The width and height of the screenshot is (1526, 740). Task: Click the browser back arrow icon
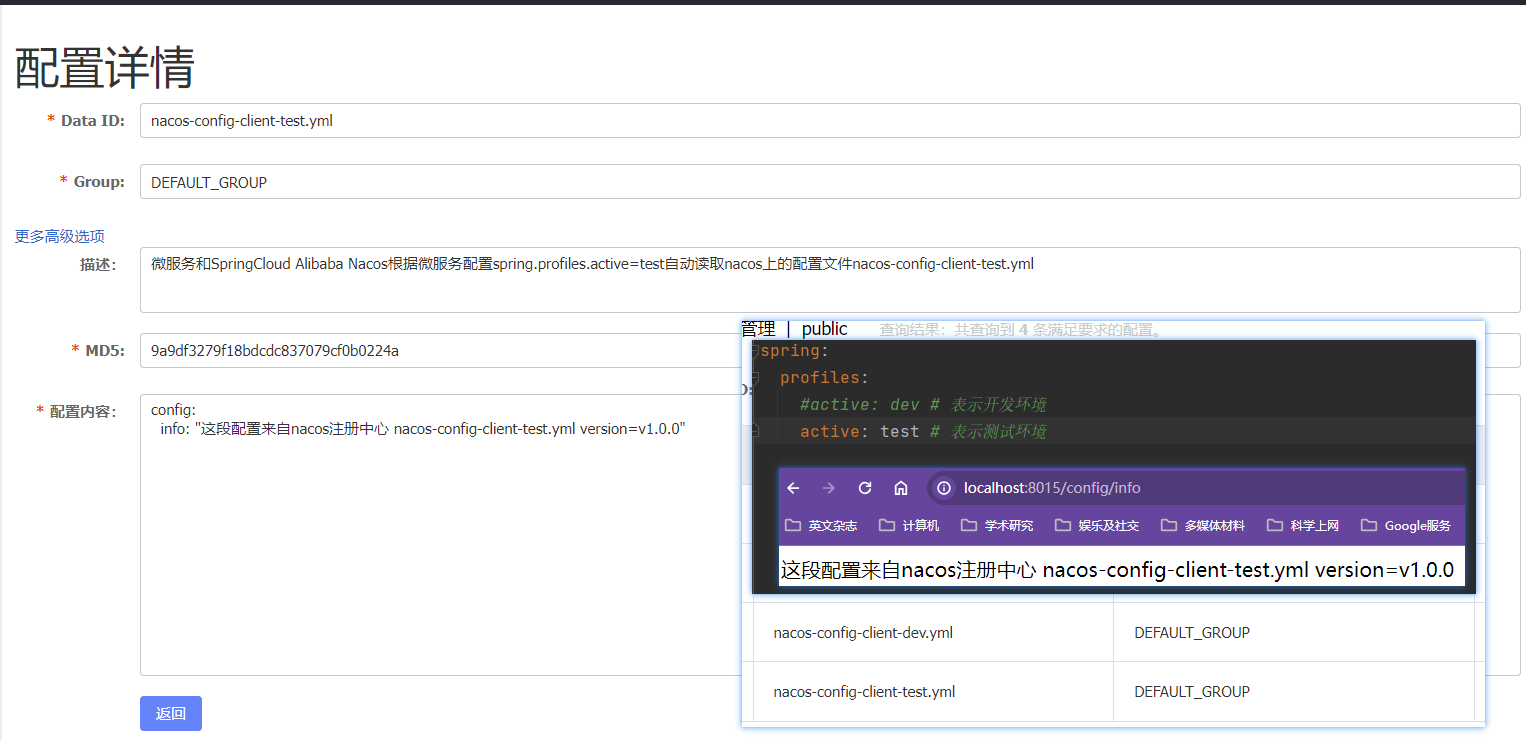point(793,488)
